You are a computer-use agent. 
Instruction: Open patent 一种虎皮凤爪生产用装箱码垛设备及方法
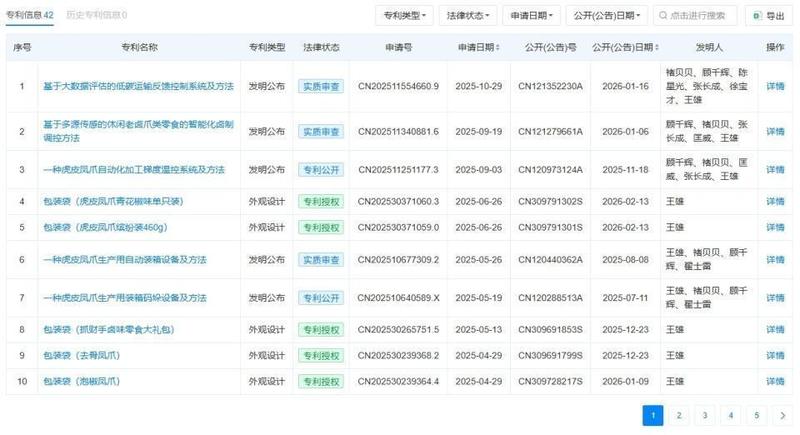tap(124, 298)
